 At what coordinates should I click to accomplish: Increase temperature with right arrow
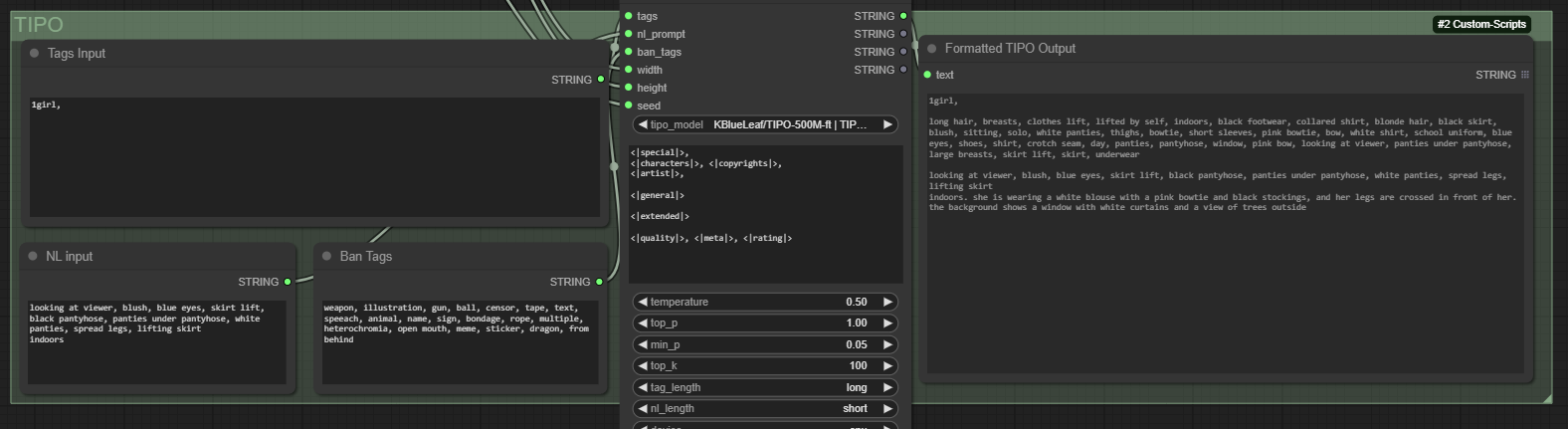click(x=887, y=302)
